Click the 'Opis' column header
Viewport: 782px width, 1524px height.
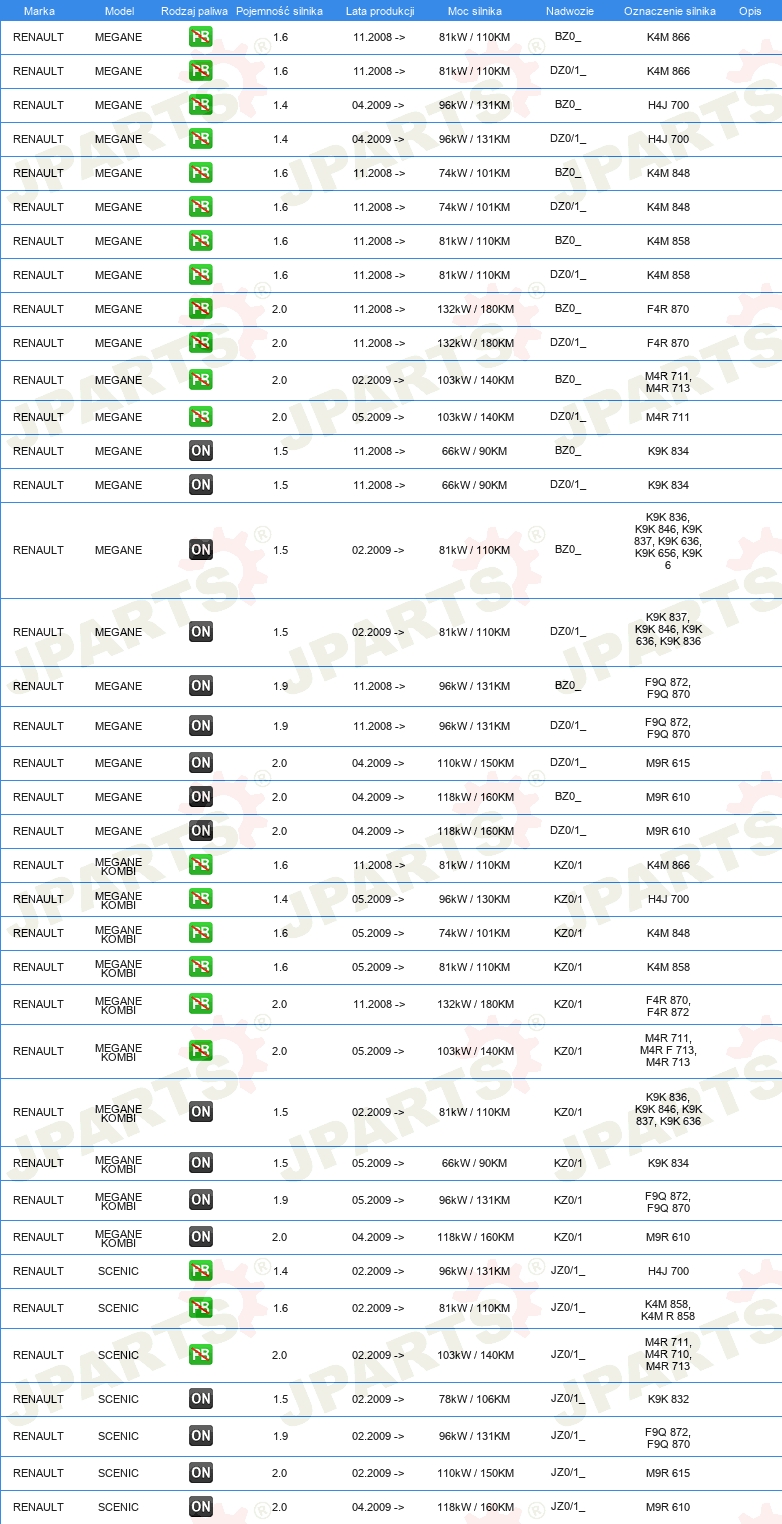(x=750, y=11)
